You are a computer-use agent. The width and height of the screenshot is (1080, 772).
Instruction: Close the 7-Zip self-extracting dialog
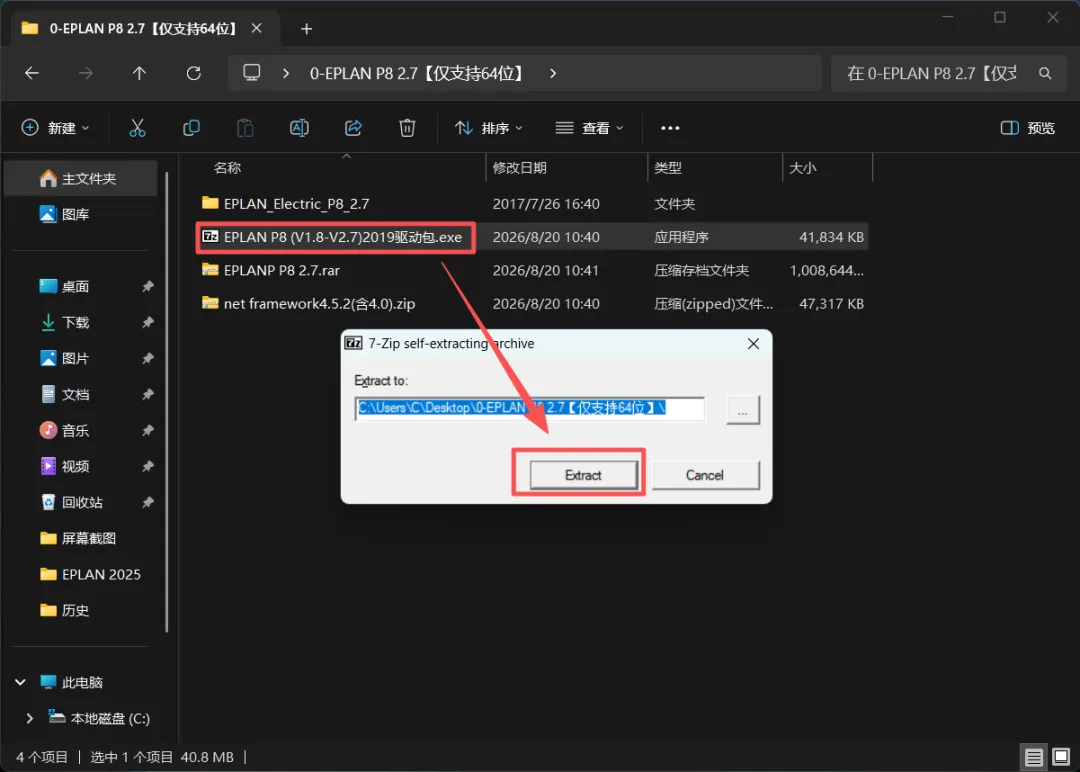tap(754, 344)
